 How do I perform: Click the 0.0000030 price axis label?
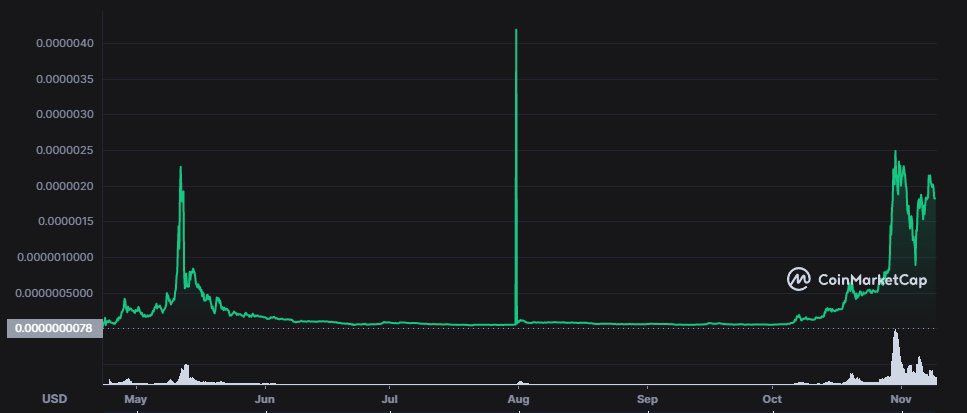pyautogui.click(x=65, y=115)
